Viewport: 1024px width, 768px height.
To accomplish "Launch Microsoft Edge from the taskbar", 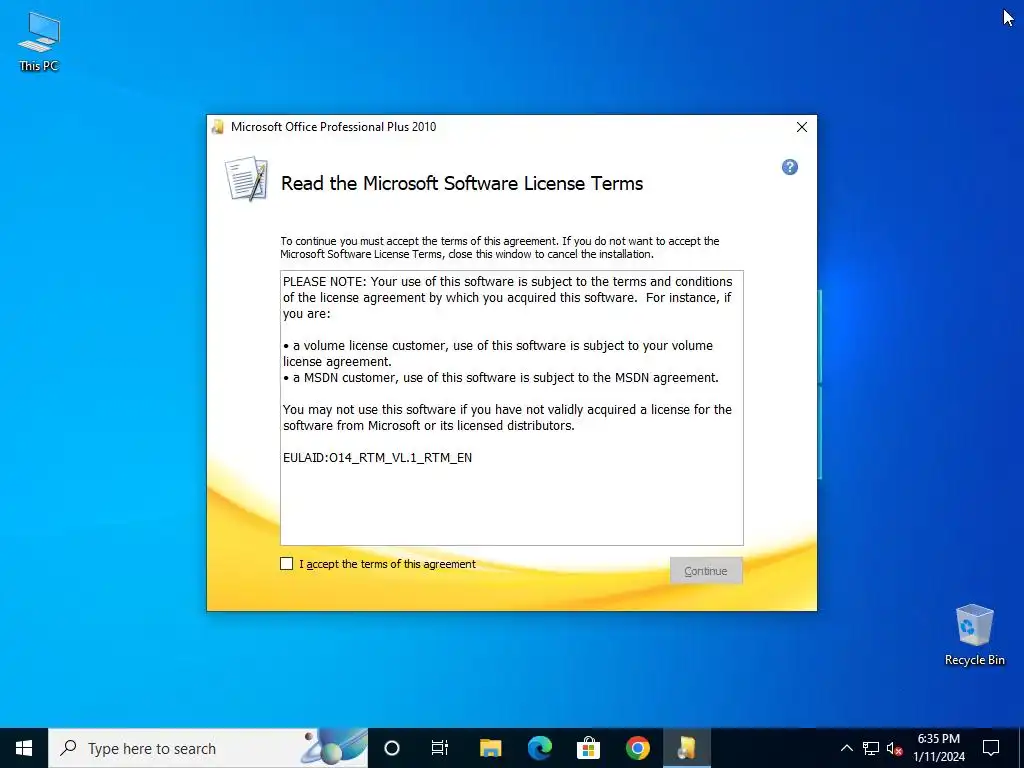I will click(539, 748).
